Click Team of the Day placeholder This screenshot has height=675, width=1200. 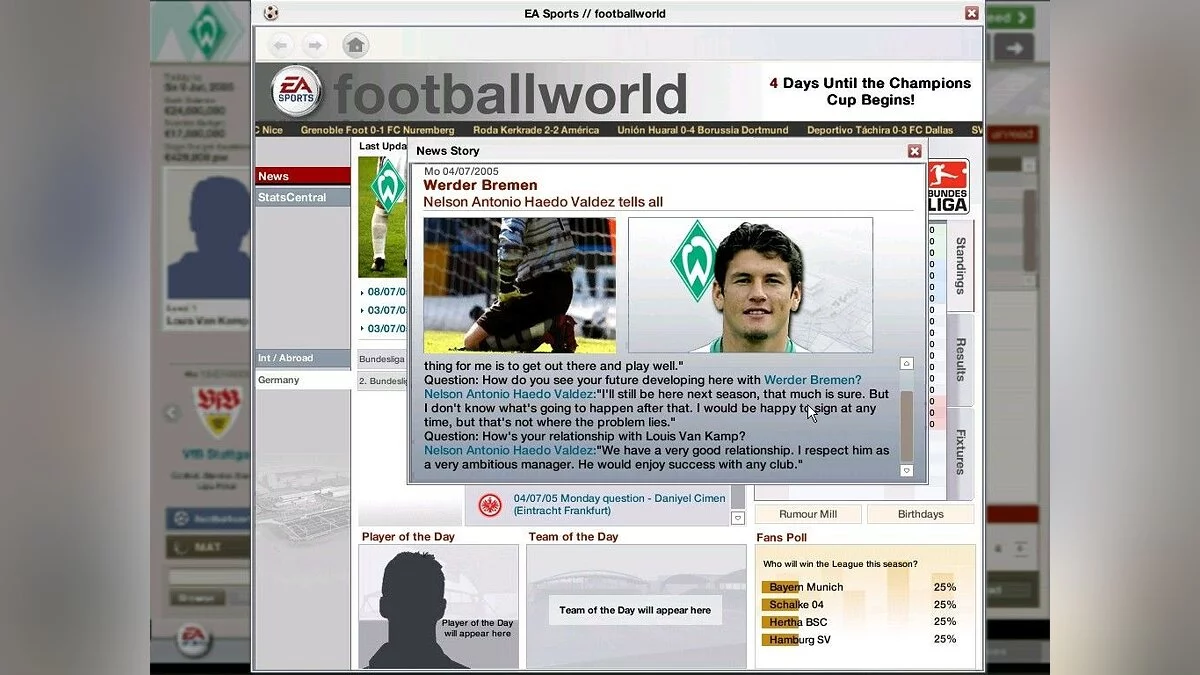point(635,610)
